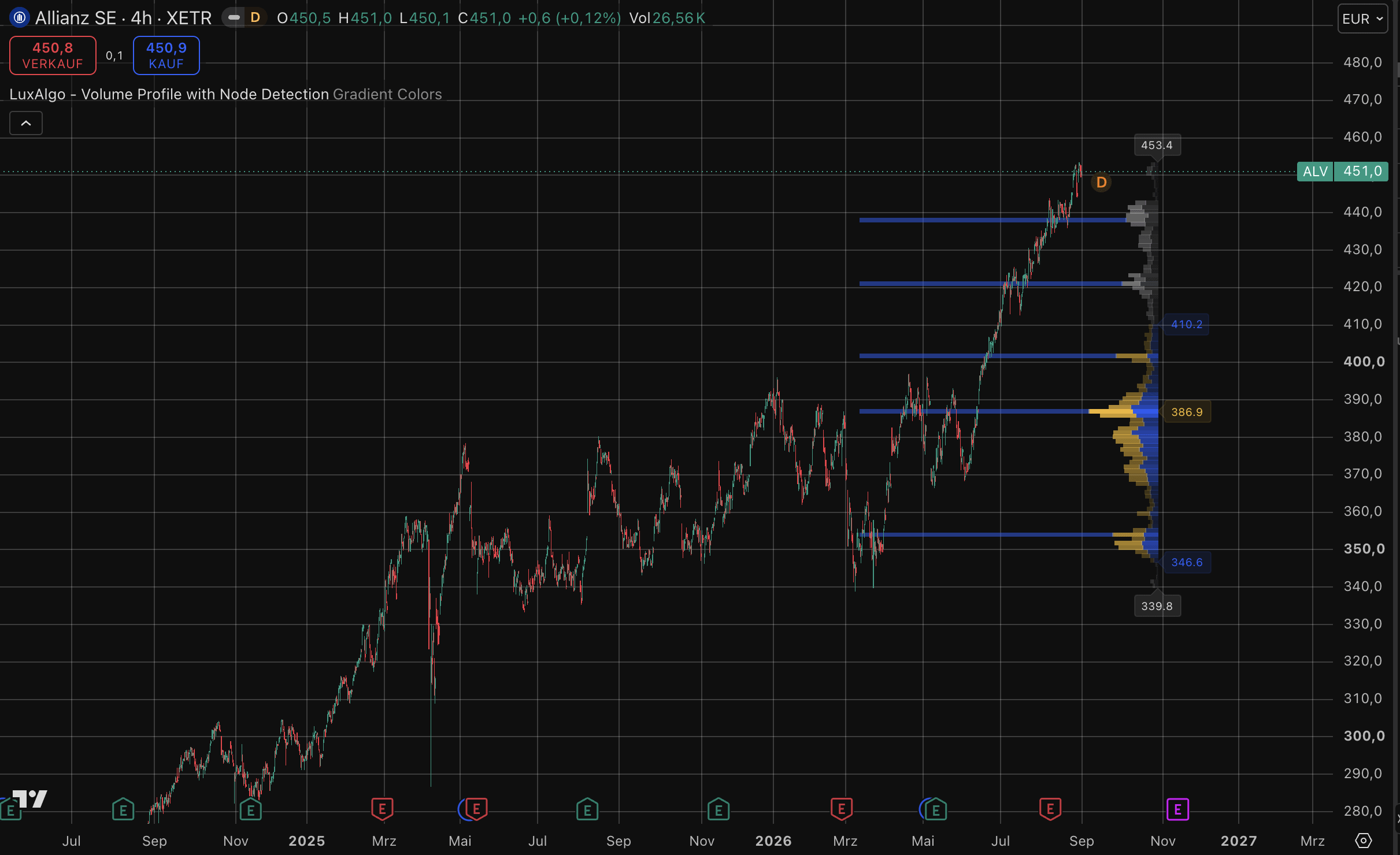Click the Allianz SE logo icon
The width and height of the screenshot is (1400, 855).
tap(20, 18)
